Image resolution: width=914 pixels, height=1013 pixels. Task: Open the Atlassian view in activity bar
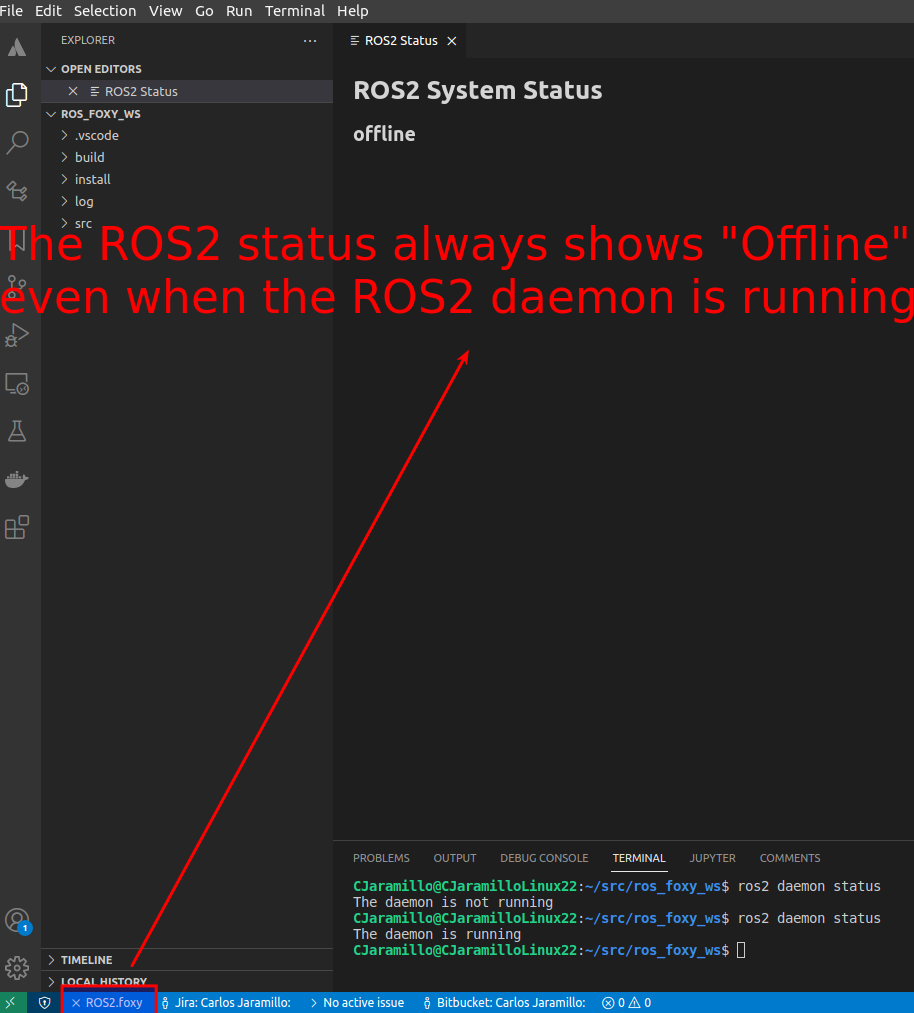coord(17,48)
